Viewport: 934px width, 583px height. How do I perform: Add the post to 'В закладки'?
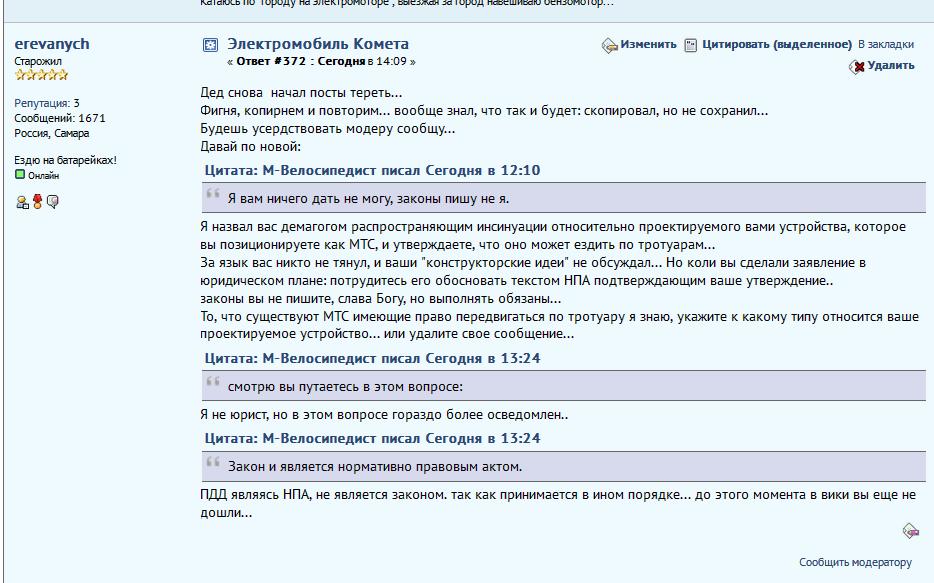[885, 44]
